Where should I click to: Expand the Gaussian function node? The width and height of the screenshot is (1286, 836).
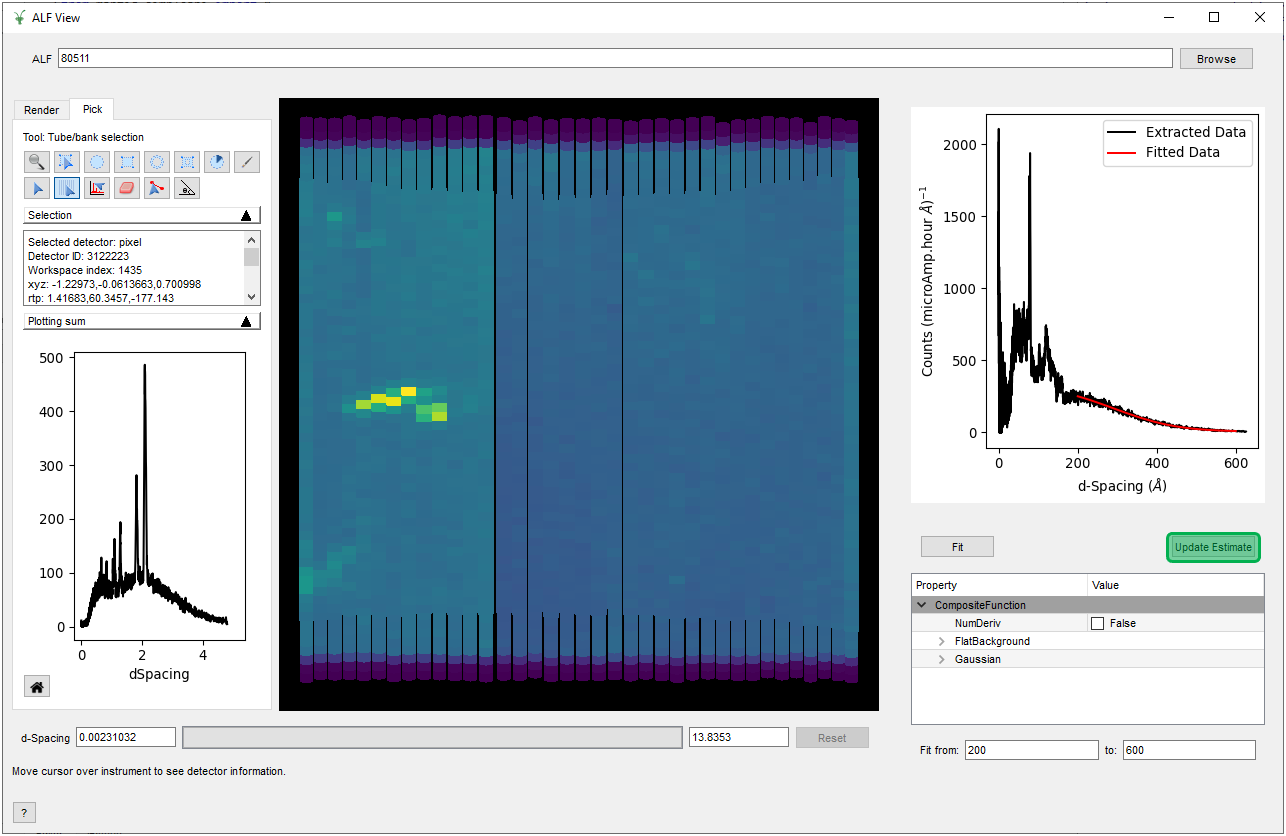pyautogui.click(x=941, y=659)
